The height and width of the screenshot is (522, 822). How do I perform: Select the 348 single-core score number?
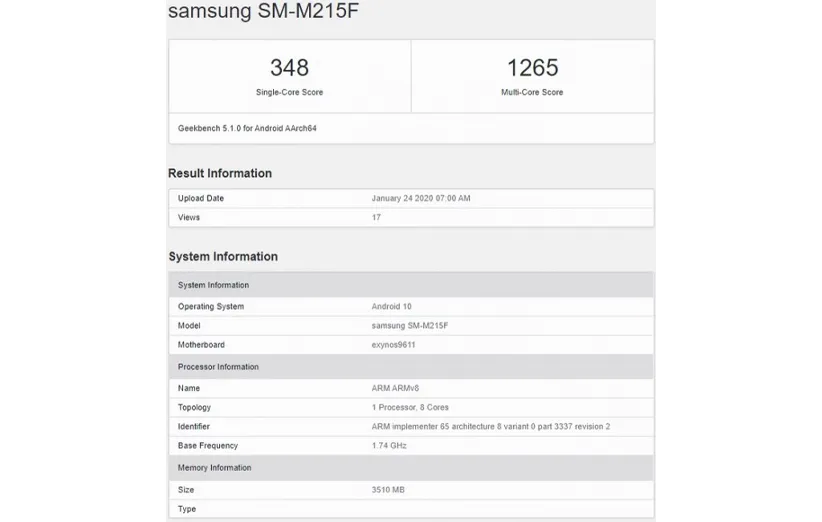[x=289, y=67]
